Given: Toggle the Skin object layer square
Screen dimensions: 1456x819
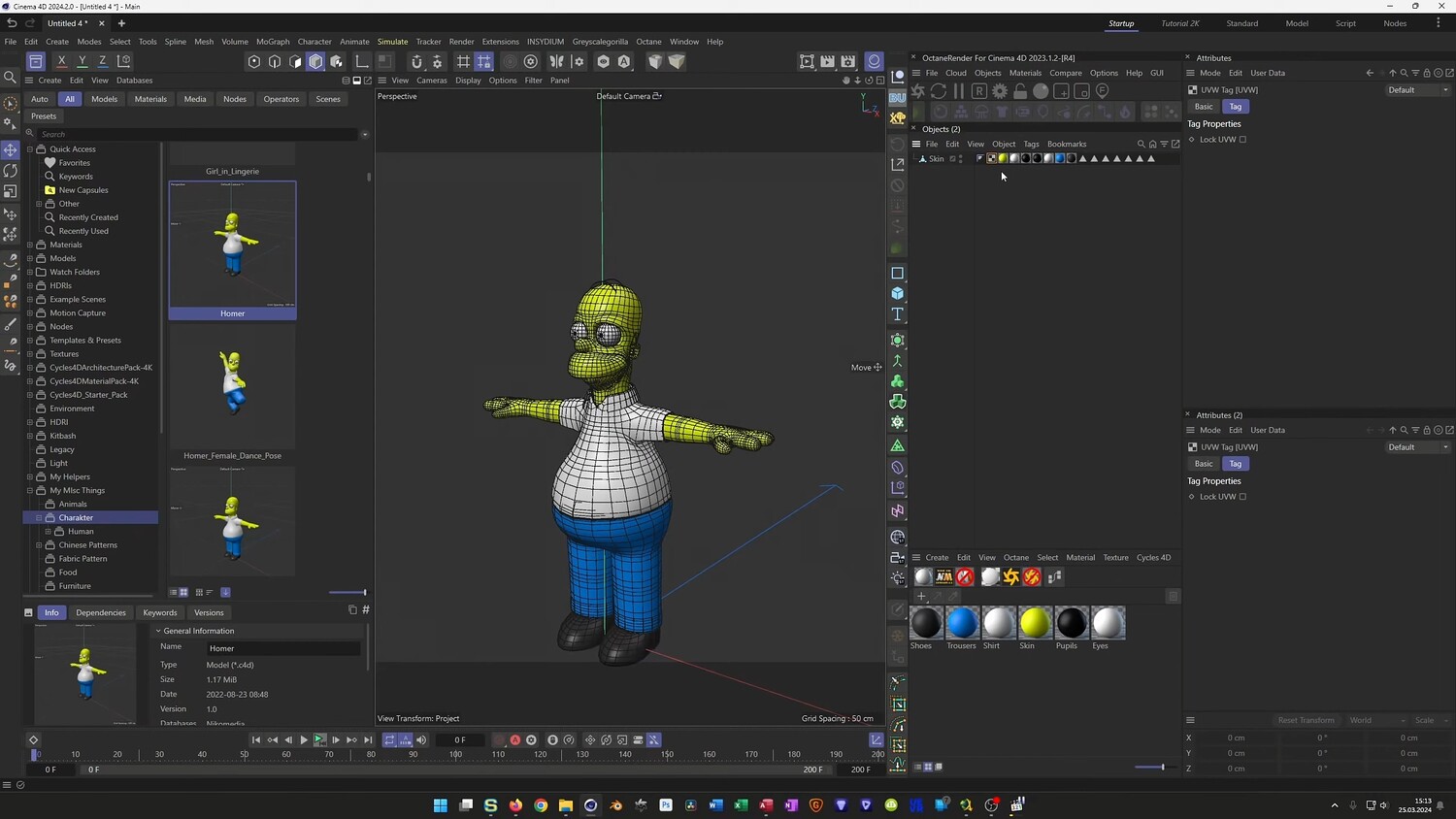Looking at the screenshot, I should 952,158.
